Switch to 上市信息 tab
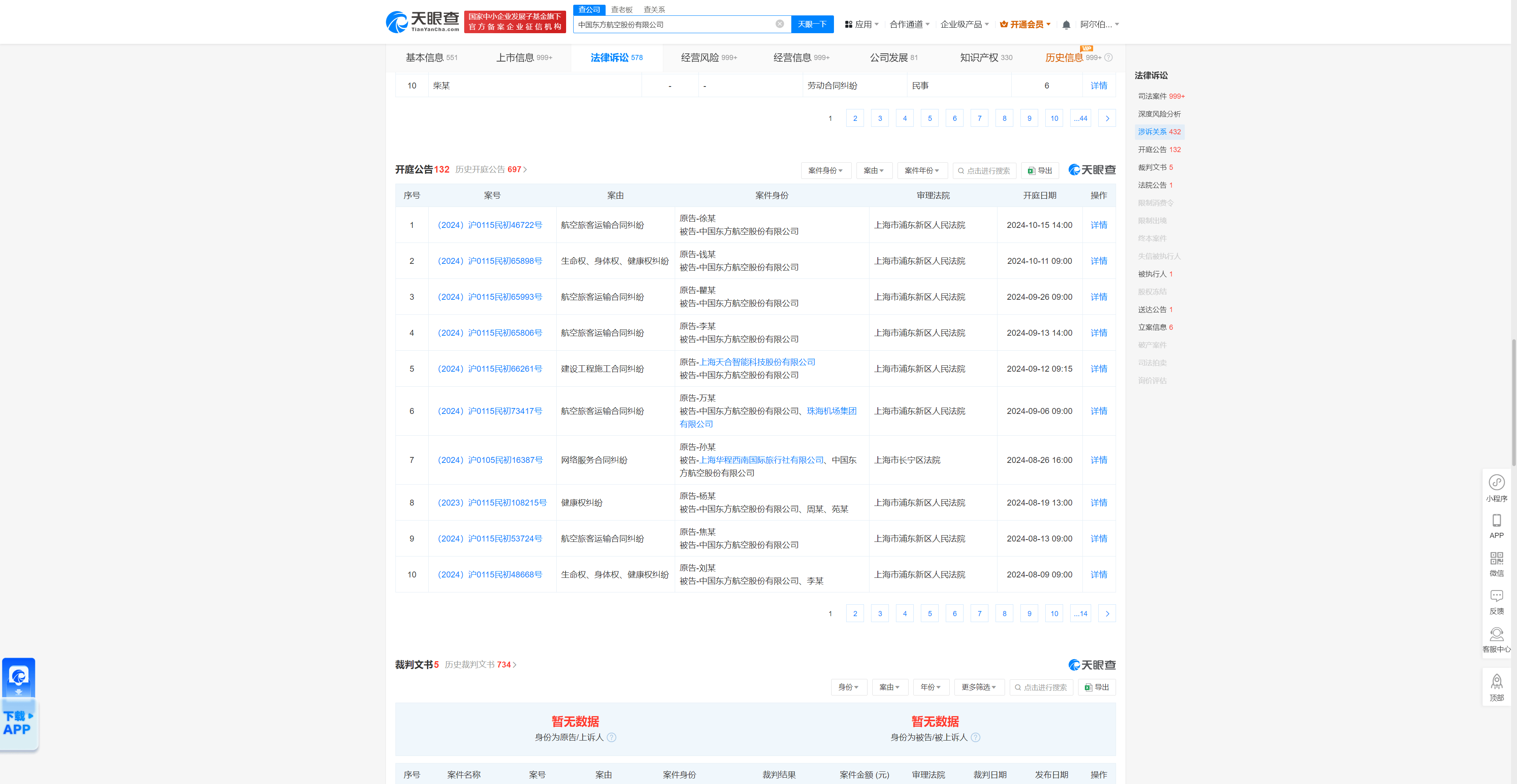Screen dimensions: 1517x784 [524, 58]
